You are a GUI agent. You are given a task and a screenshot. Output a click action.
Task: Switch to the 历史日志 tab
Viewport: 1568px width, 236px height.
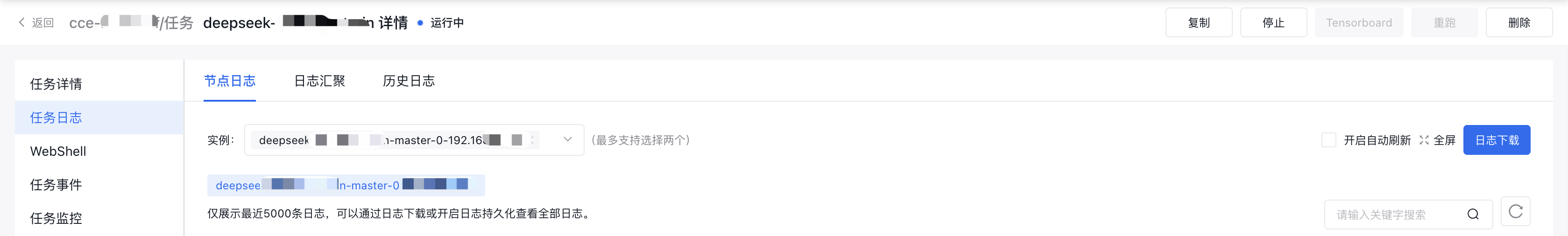click(x=409, y=81)
